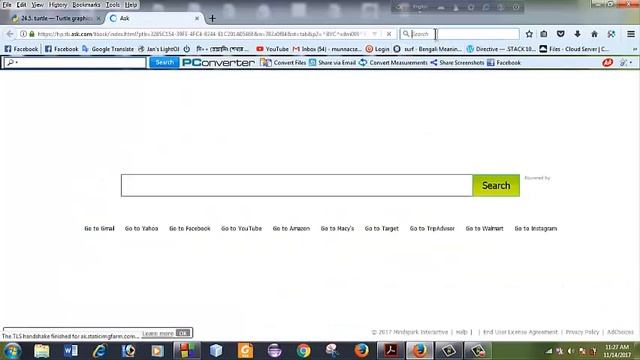Viewport: 640px width, 360px height.
Task: Open the Edit menu
Action: 21,5
